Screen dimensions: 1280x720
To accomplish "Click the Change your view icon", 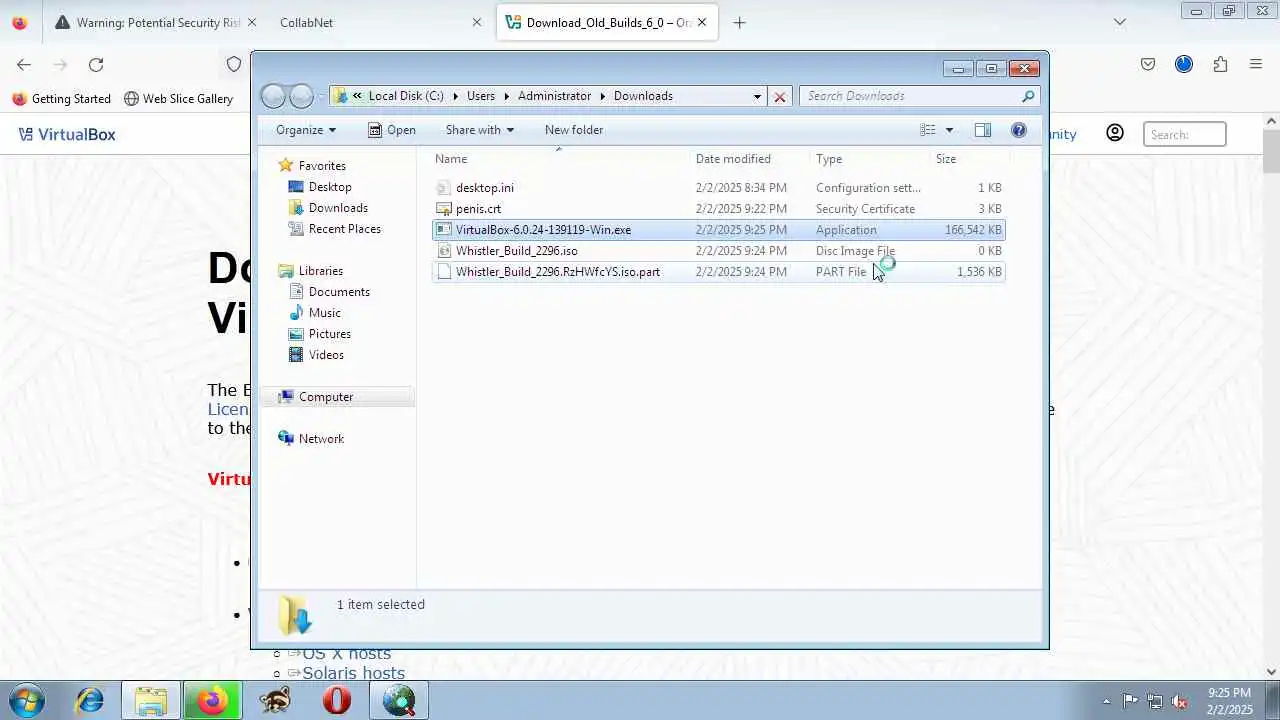I will pyautogui.click(x=928, y=130).
